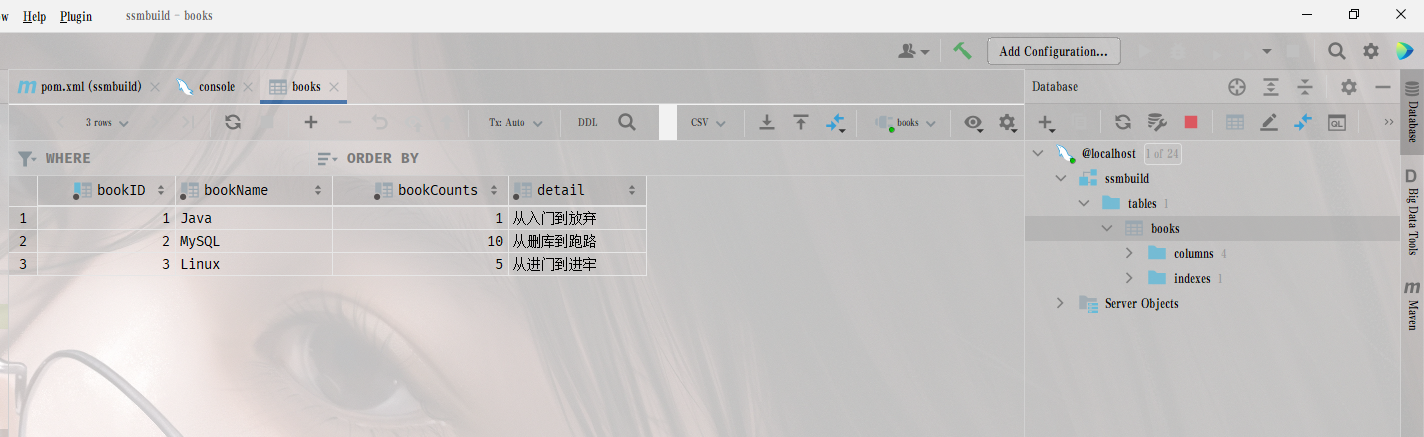Click the build hammer icon
Screen dimensions: 1424x437
962,51
